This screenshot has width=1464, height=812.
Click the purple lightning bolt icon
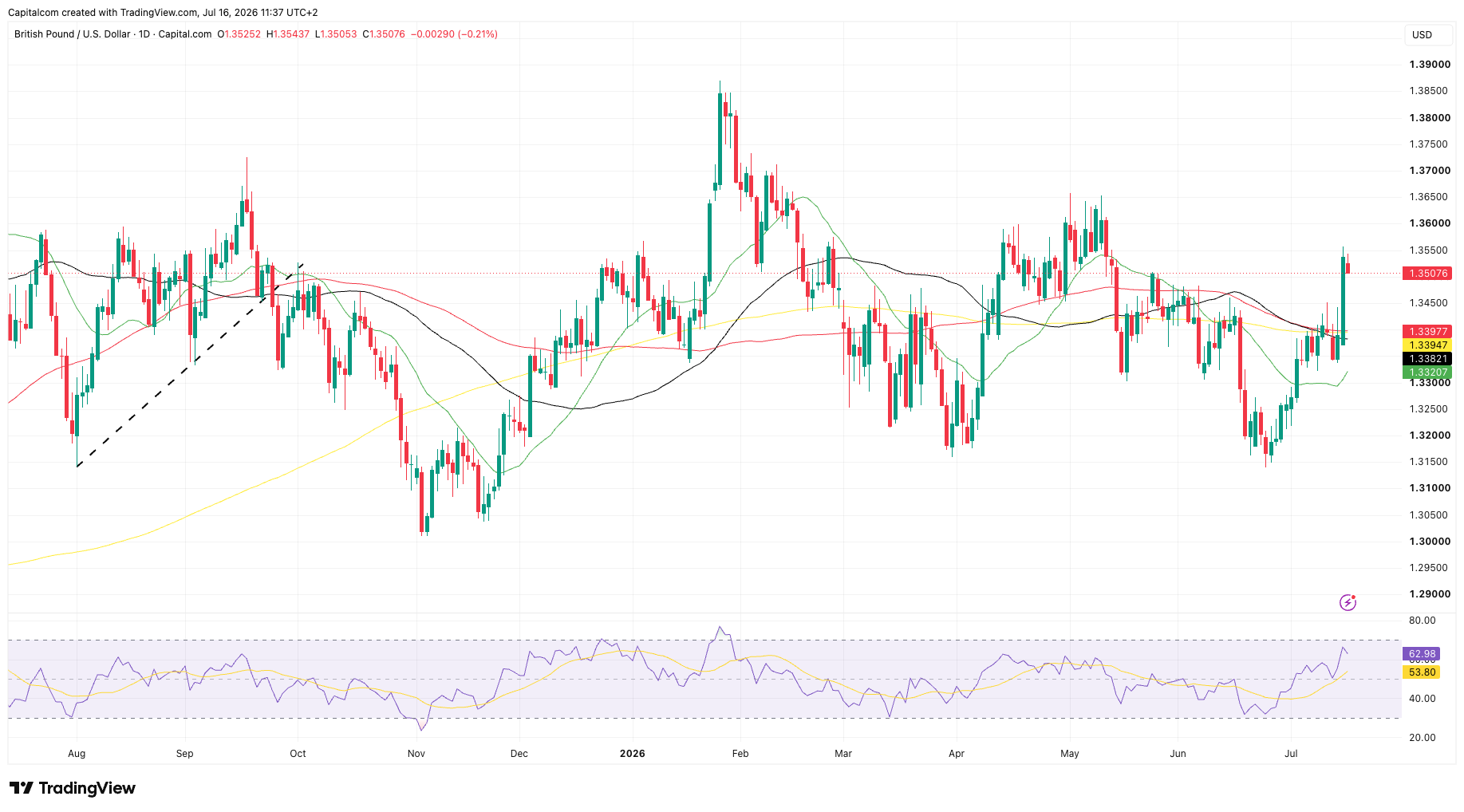click(1348, 602)
